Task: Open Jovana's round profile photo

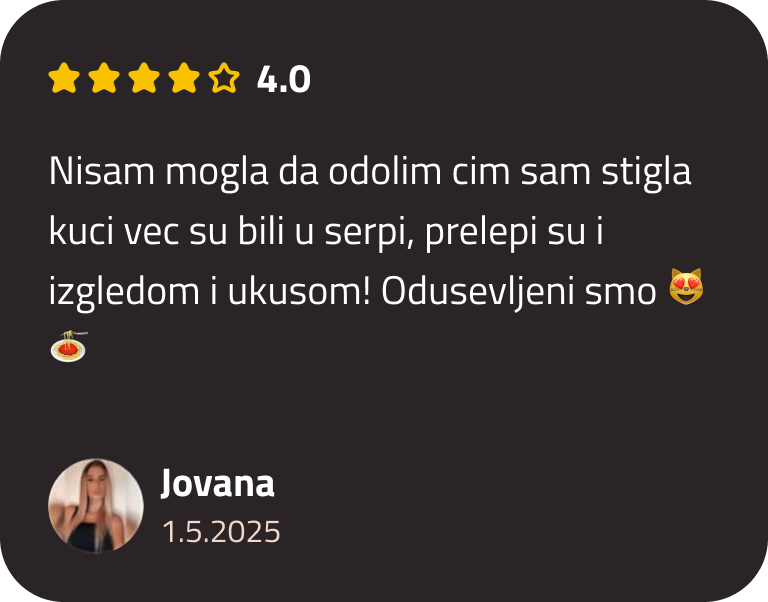Action: [96, 506]
